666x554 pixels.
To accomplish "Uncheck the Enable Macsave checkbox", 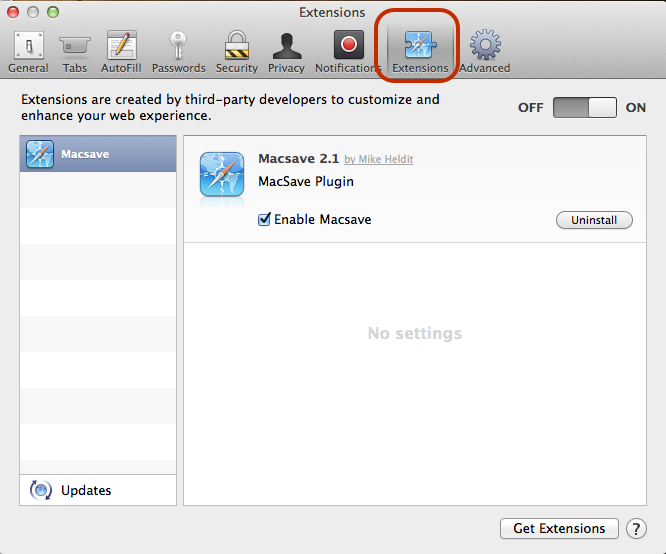I will point(264,219).
